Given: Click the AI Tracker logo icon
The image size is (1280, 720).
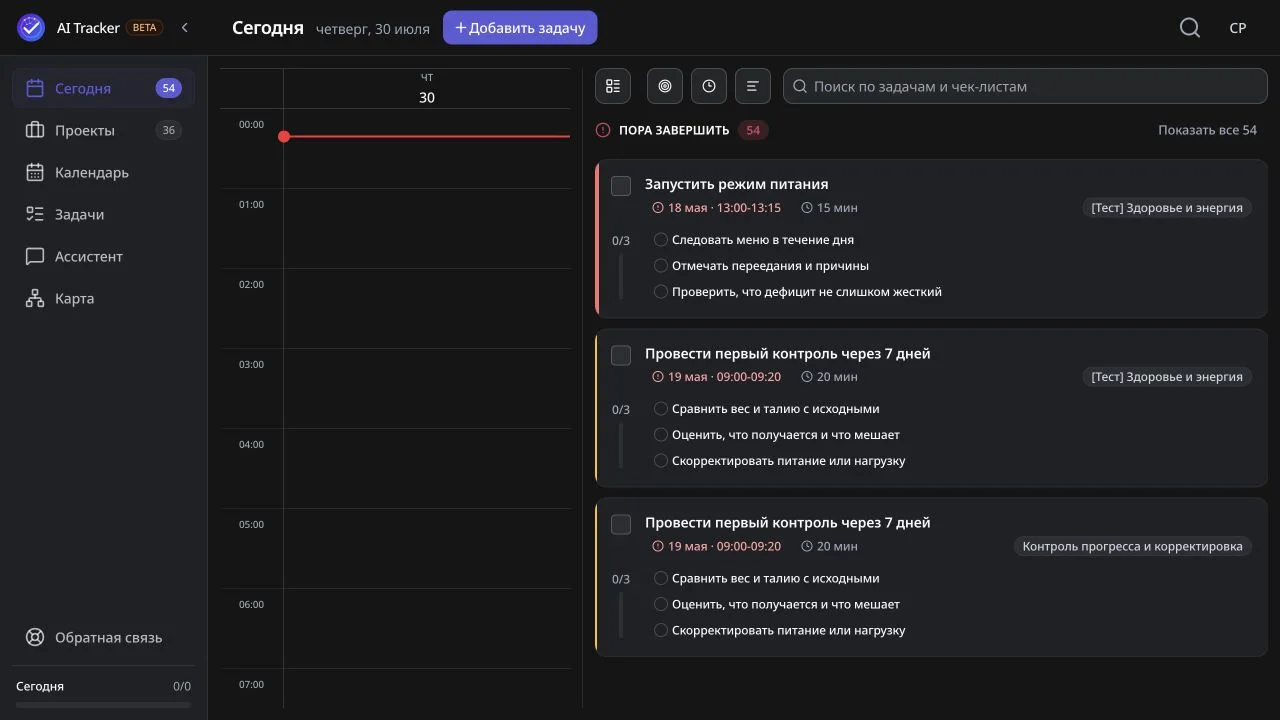Looking at the screenshot, I should tap(31, 28).
